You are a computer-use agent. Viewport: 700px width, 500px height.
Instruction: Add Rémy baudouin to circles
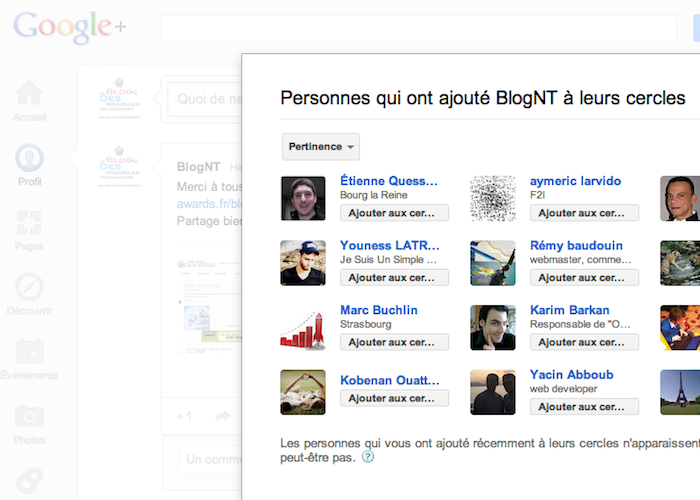[x=584, y=278]
